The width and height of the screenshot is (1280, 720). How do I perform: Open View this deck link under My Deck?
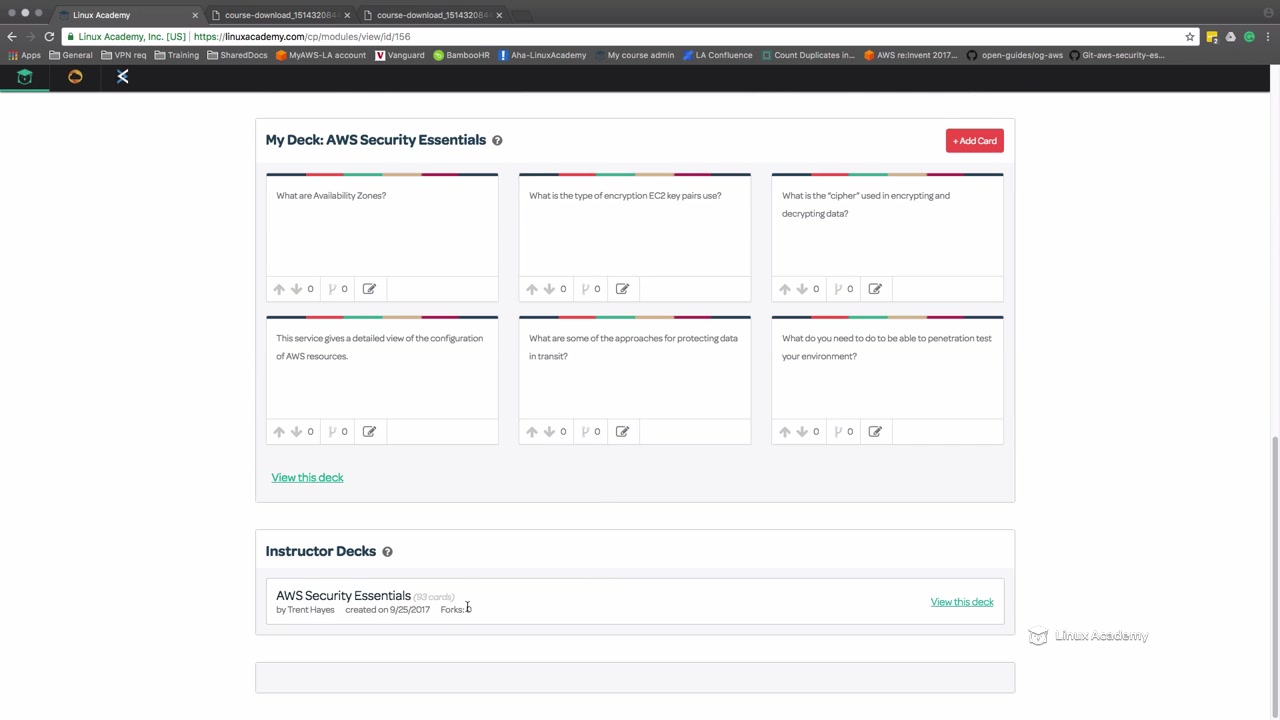click(307, 478)
